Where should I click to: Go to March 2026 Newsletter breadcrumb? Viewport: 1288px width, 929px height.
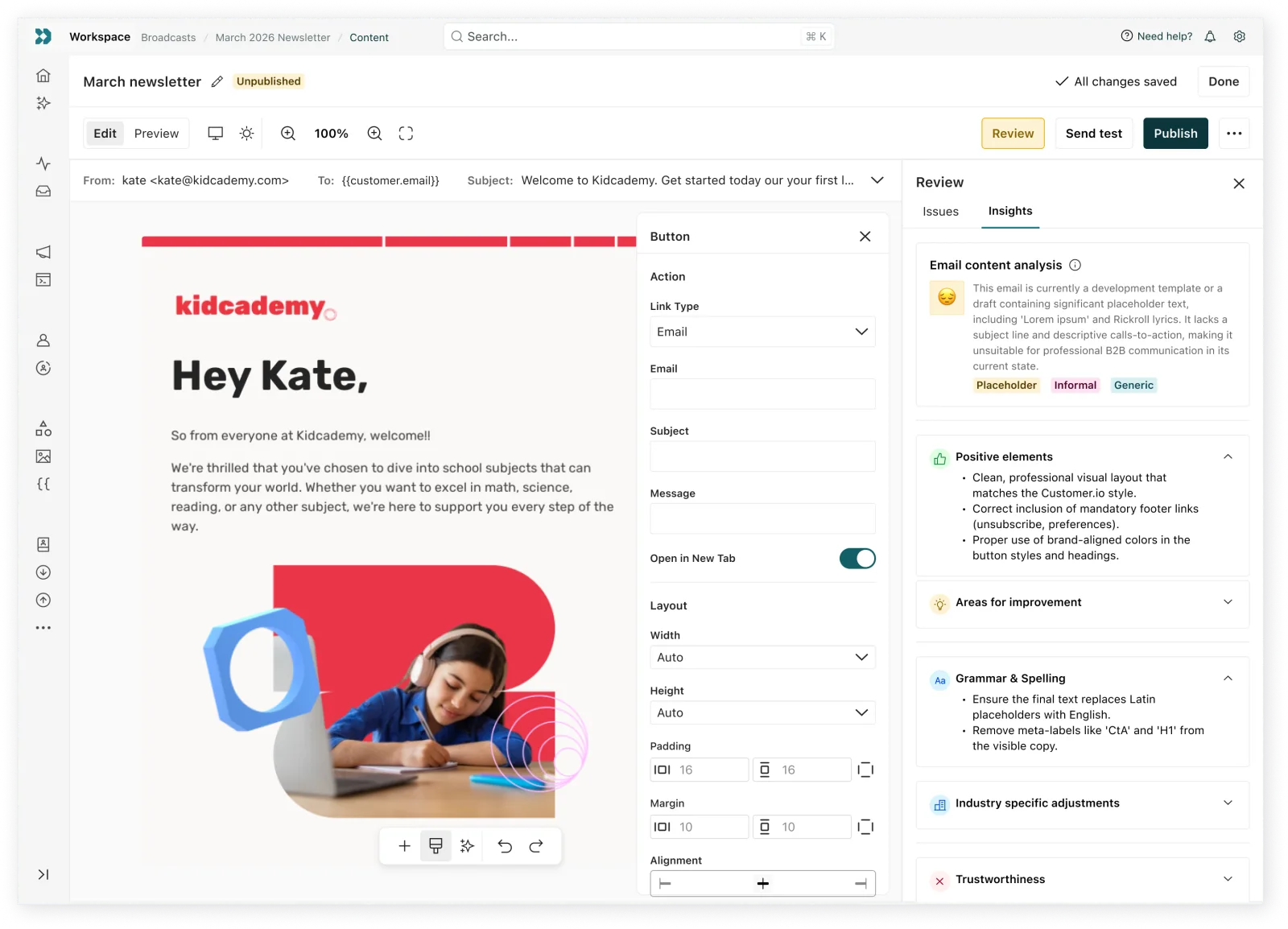(273, 38)
